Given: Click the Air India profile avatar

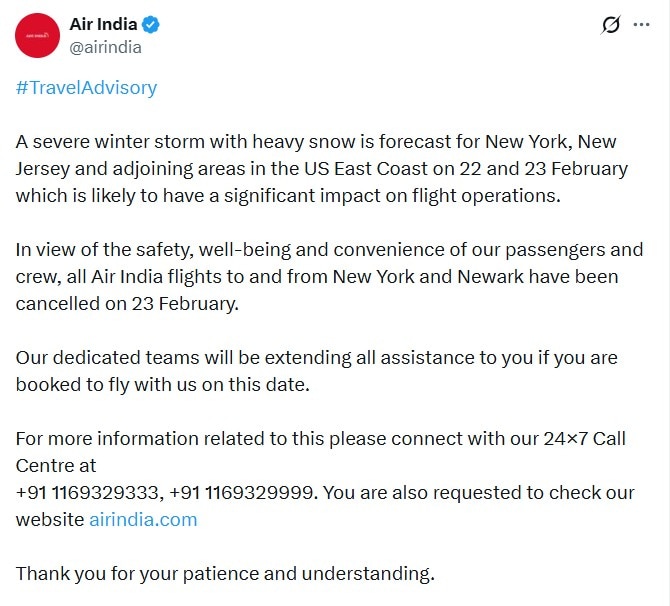Looking at the screenshot, I should [x=37, y=35].
